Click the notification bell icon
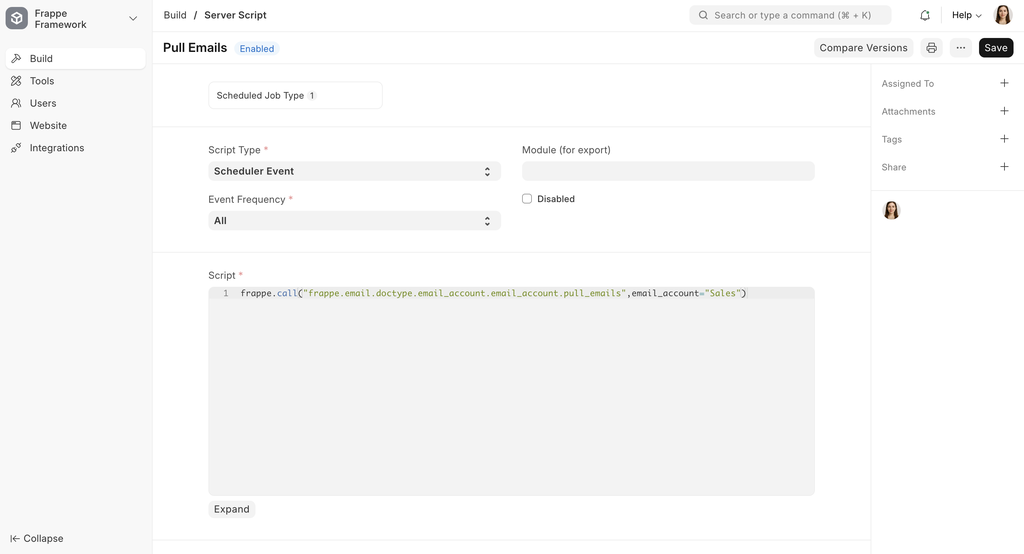 925,16
